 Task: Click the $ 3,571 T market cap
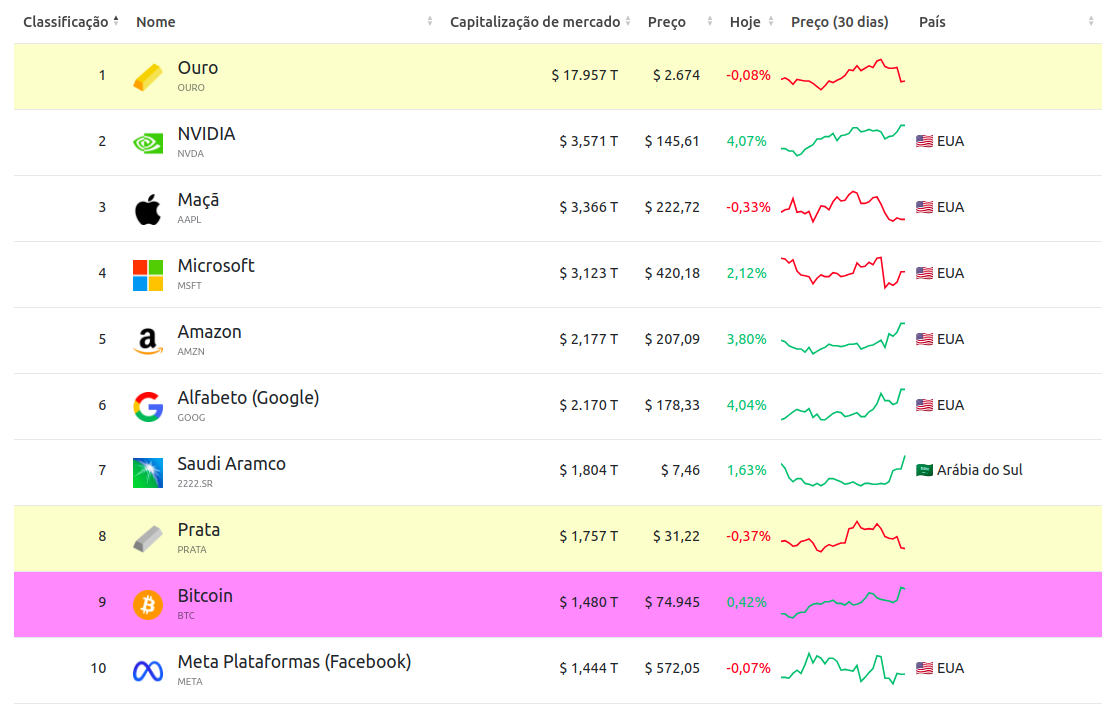[589, 141]
